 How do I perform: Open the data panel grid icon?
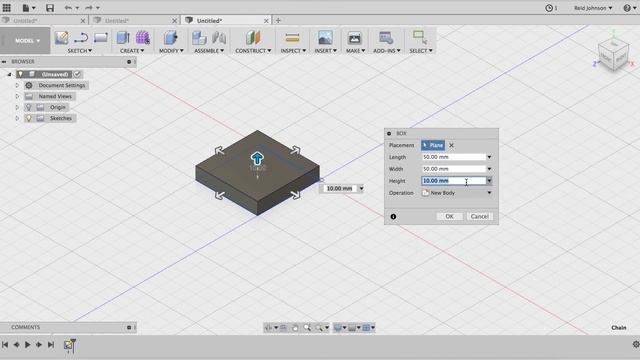[x=7, y=7]
